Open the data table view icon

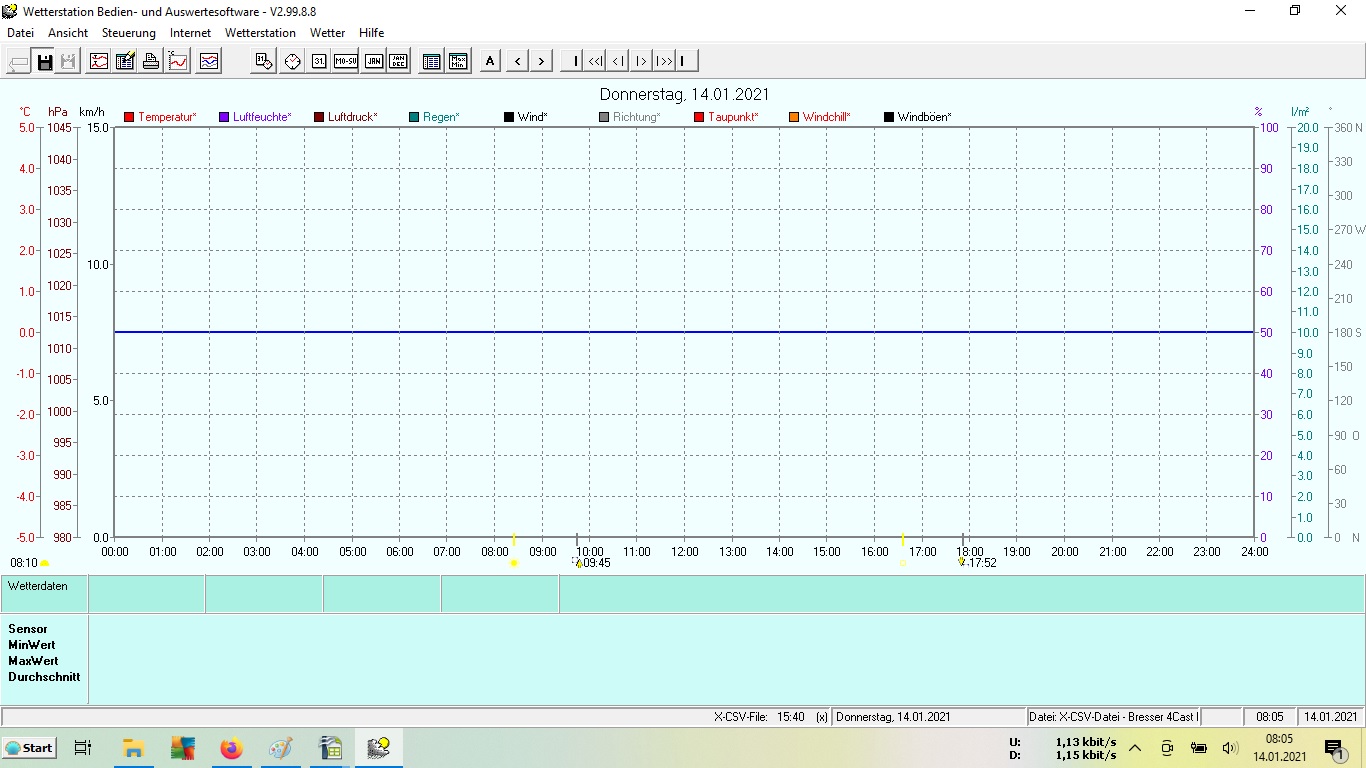pos(431,62)
